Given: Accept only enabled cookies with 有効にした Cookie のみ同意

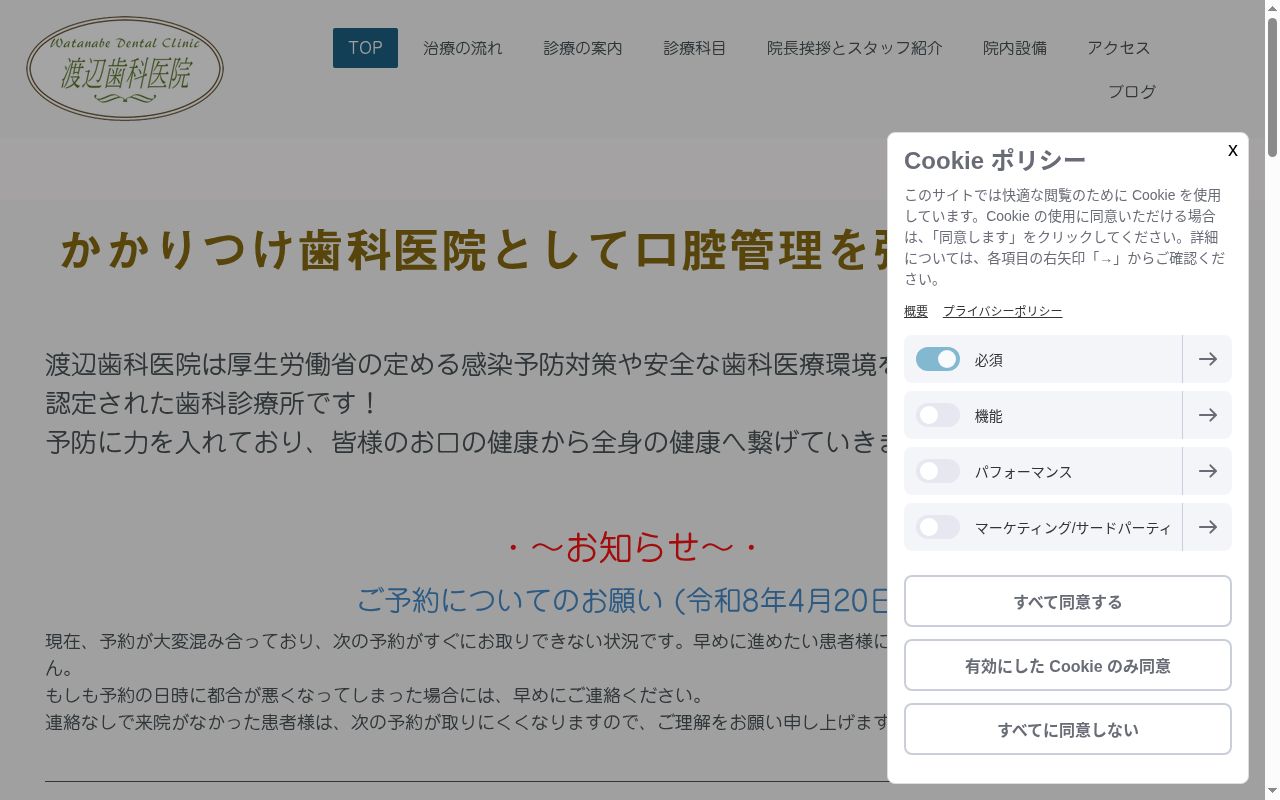Looking at the screenshot, I should click(1068, 665).
